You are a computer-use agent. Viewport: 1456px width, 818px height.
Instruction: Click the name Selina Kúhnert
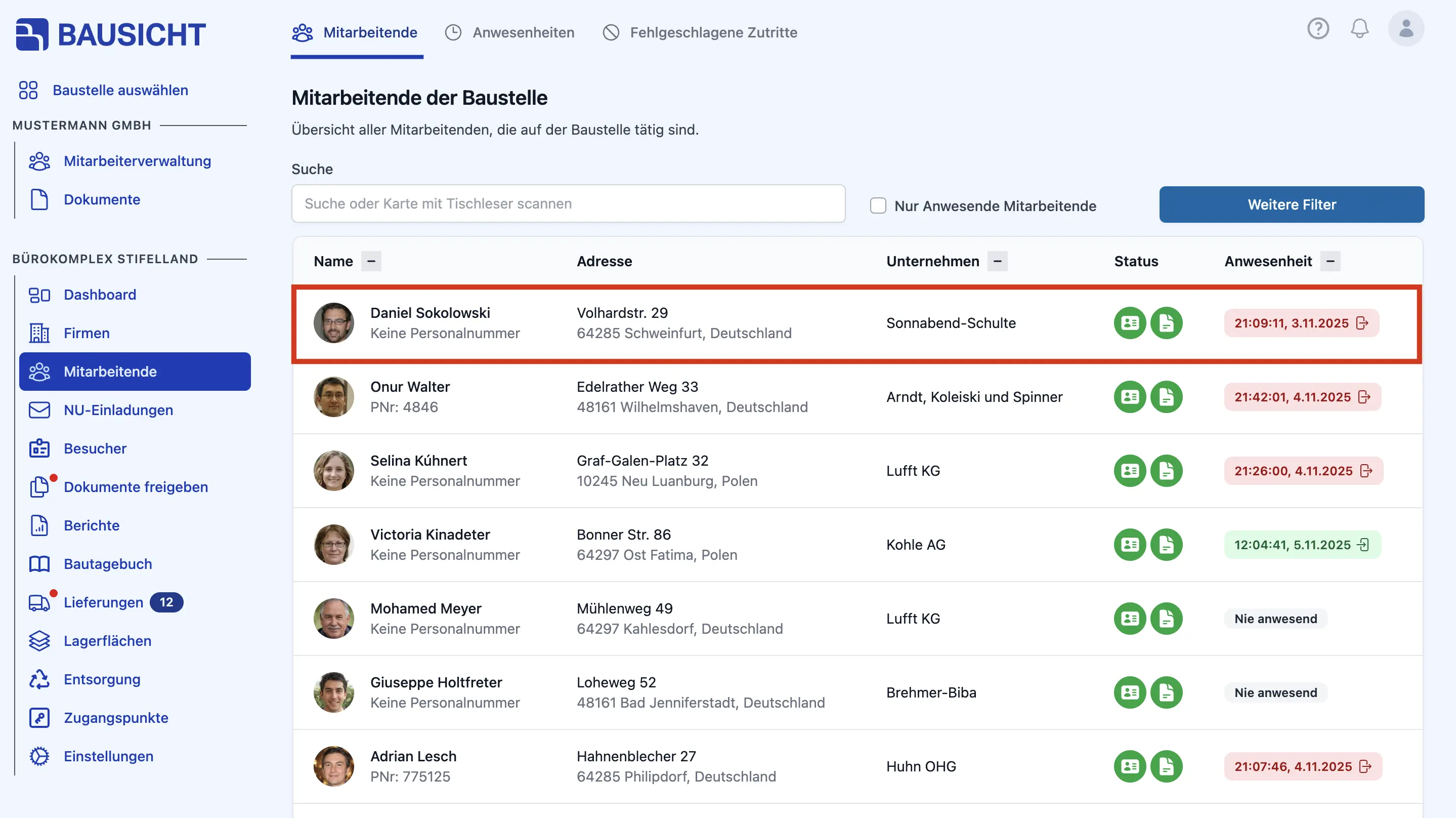pyautogui.click(x=418, y=461)
